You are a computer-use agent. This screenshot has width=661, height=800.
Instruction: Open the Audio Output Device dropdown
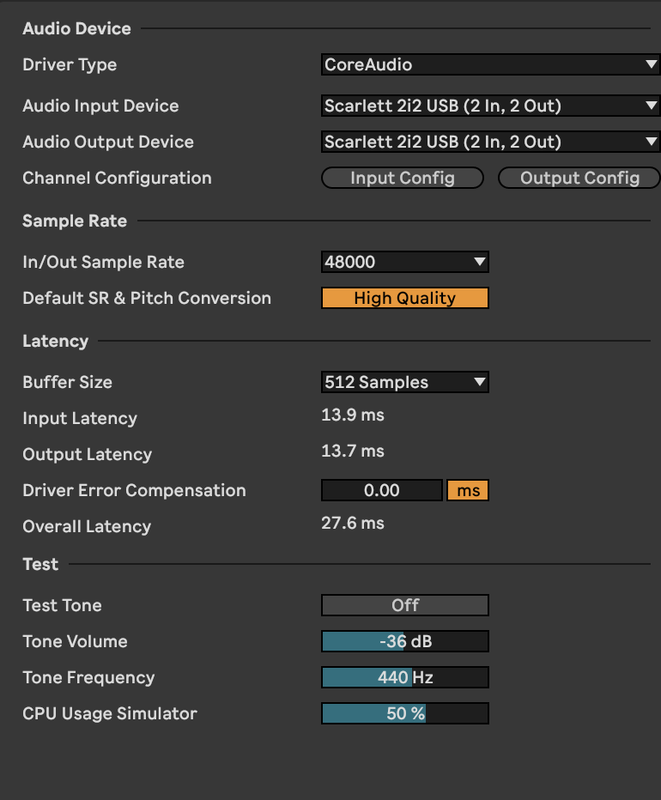pos(491,142)
